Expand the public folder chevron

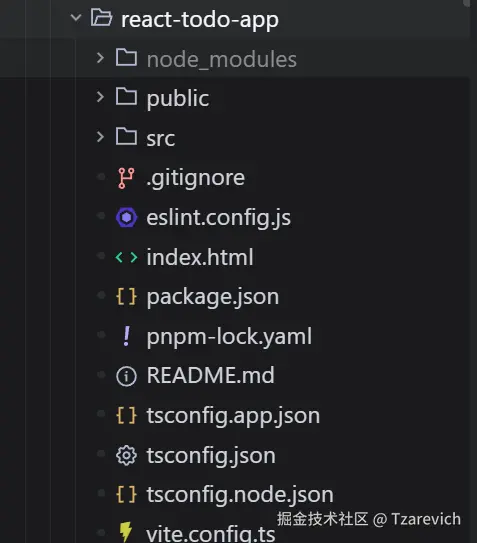point(100,97)
